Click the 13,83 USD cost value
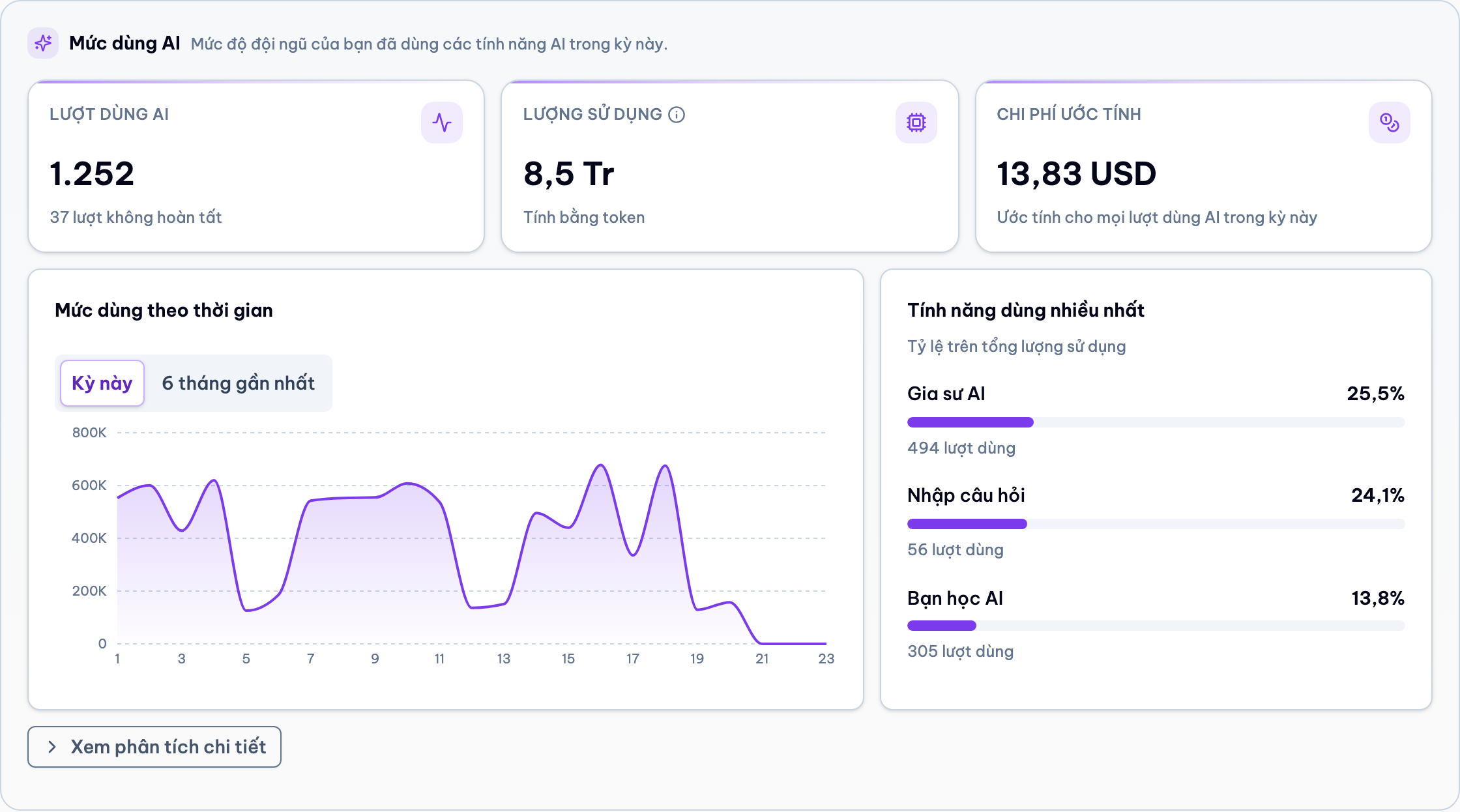The width and height of the screenshot is (1460, 812). point(1076,174)
